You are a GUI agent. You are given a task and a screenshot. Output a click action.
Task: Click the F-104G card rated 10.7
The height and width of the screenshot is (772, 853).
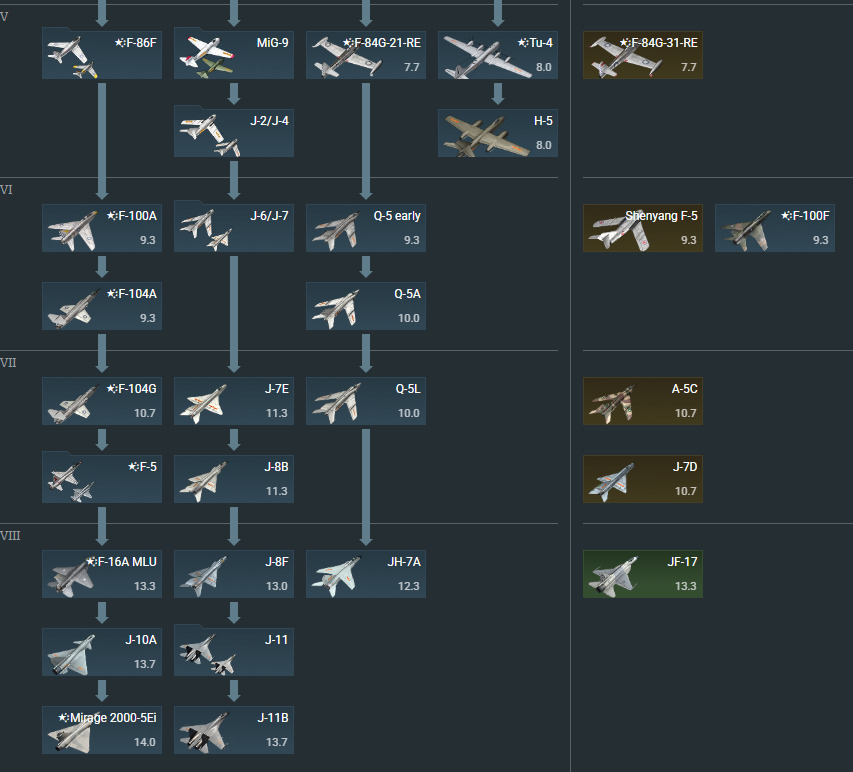(x=102, y=401)
